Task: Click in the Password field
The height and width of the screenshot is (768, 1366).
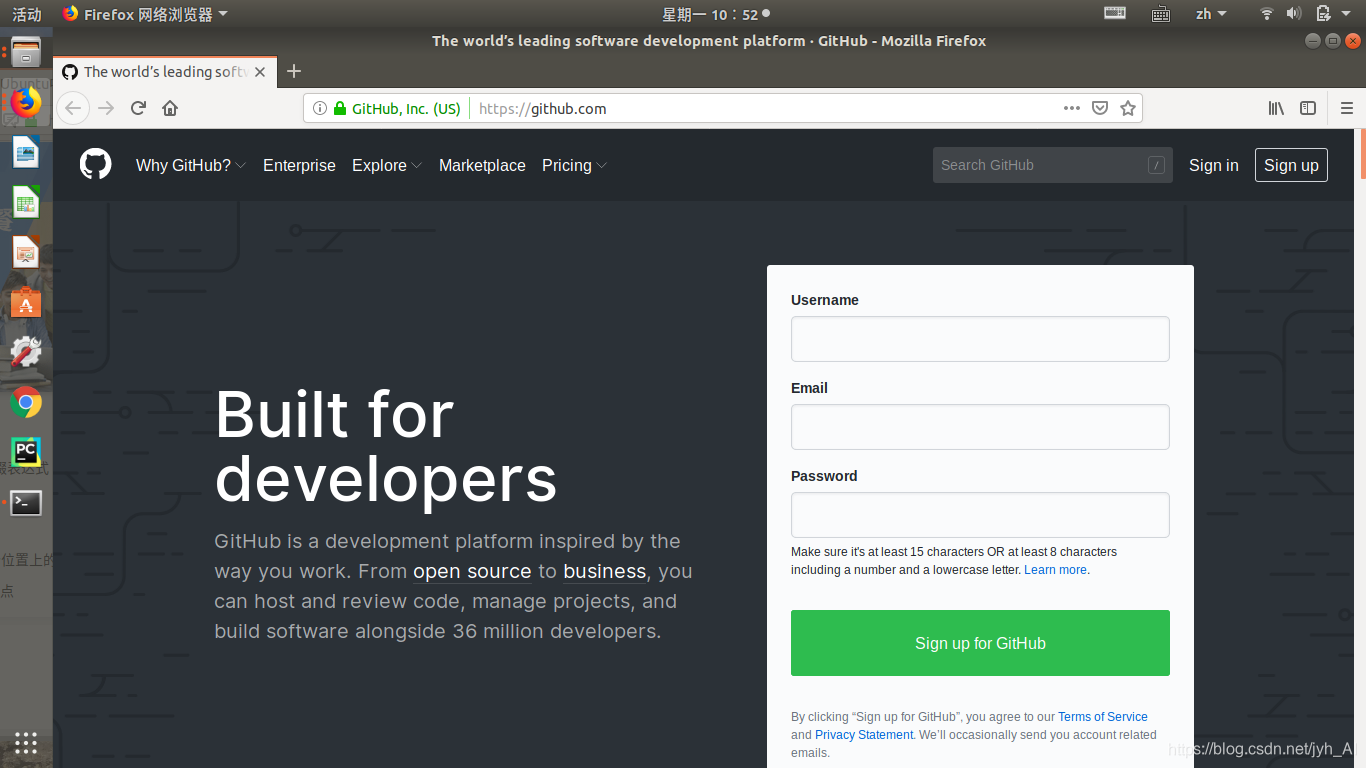Action: [980, 515]
